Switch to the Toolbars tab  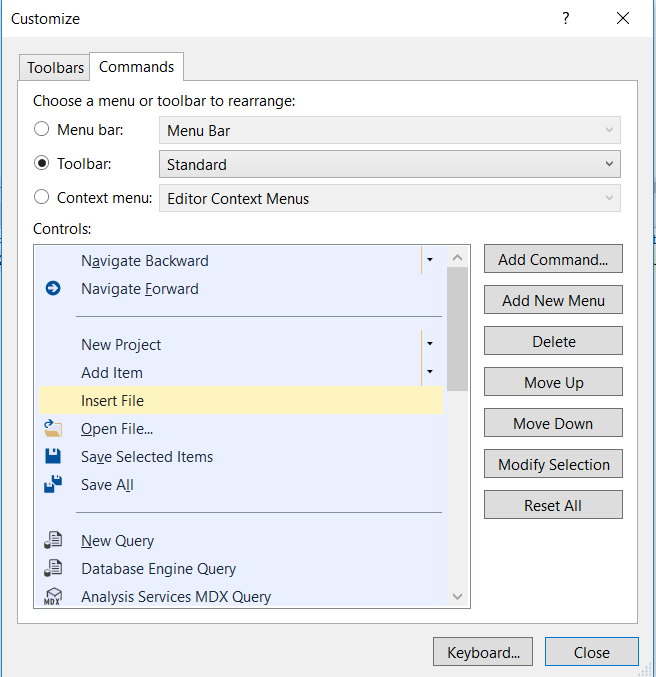click(x=55, y=68)
